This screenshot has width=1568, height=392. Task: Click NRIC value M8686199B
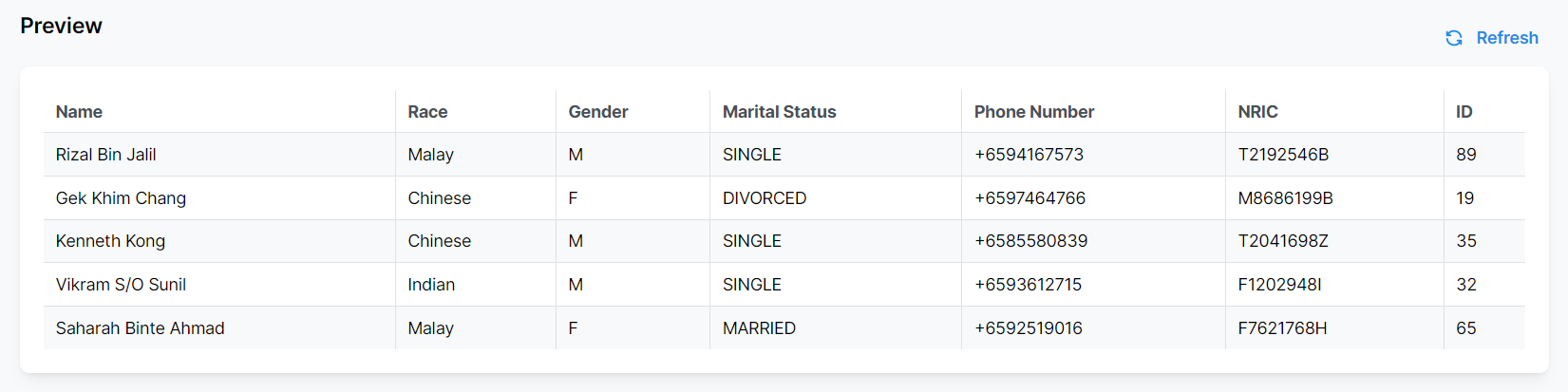(x=1285, y=198)
